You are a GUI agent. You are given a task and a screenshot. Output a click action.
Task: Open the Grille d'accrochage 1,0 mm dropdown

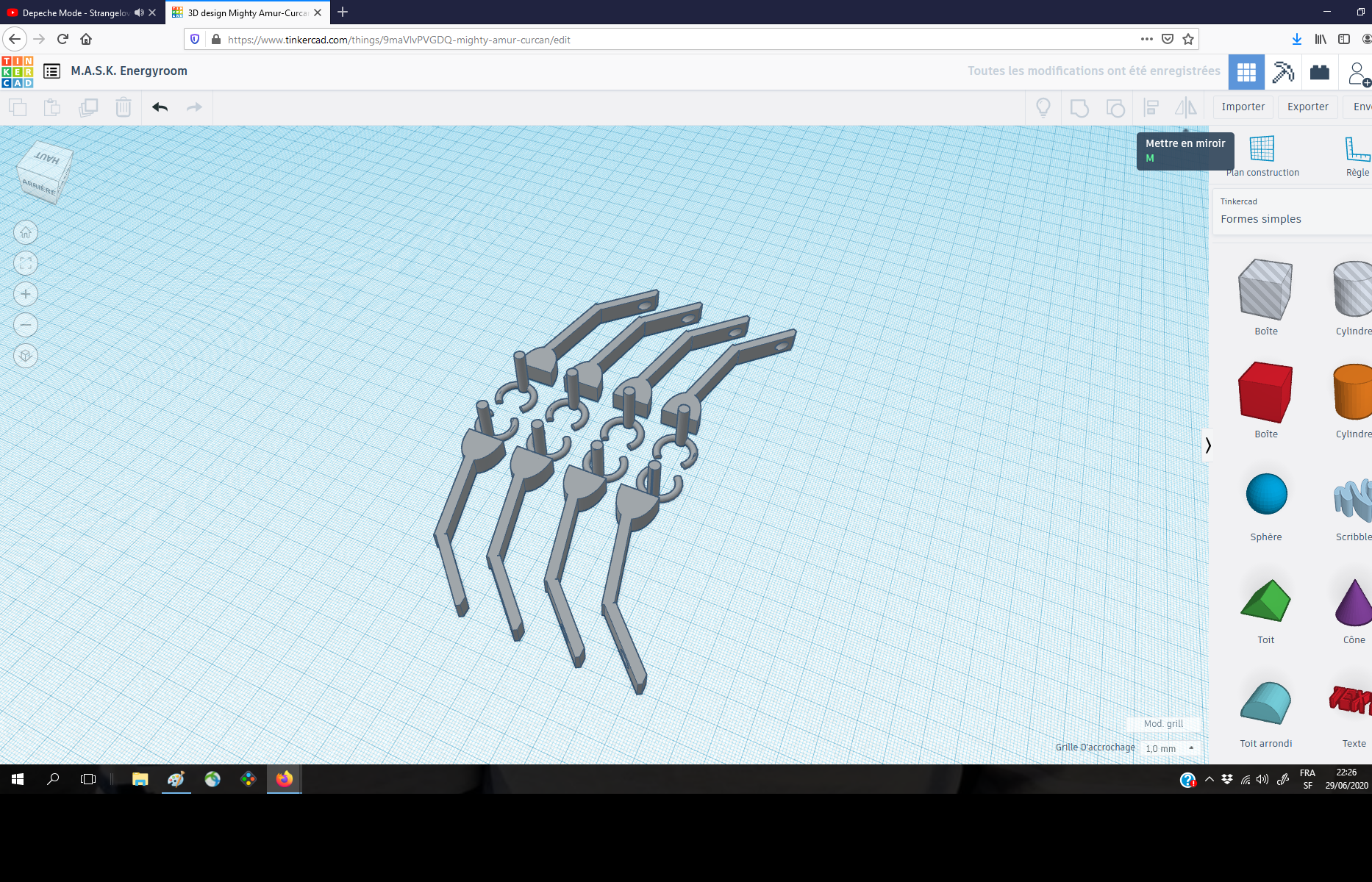tap(1171, 748)
